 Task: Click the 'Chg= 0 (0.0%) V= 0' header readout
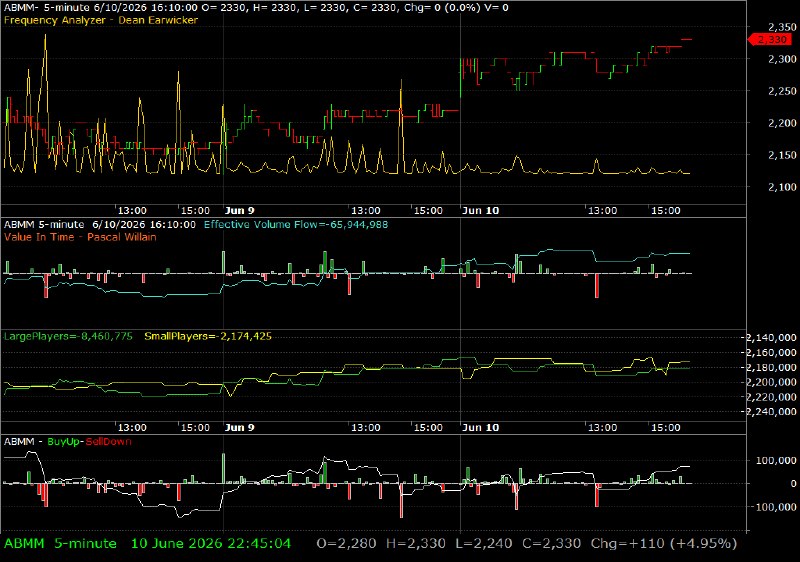click(456, 8)
